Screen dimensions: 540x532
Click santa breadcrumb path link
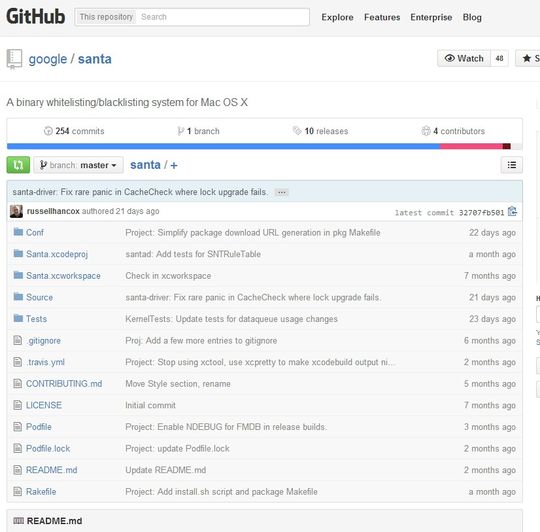(145, 165)
